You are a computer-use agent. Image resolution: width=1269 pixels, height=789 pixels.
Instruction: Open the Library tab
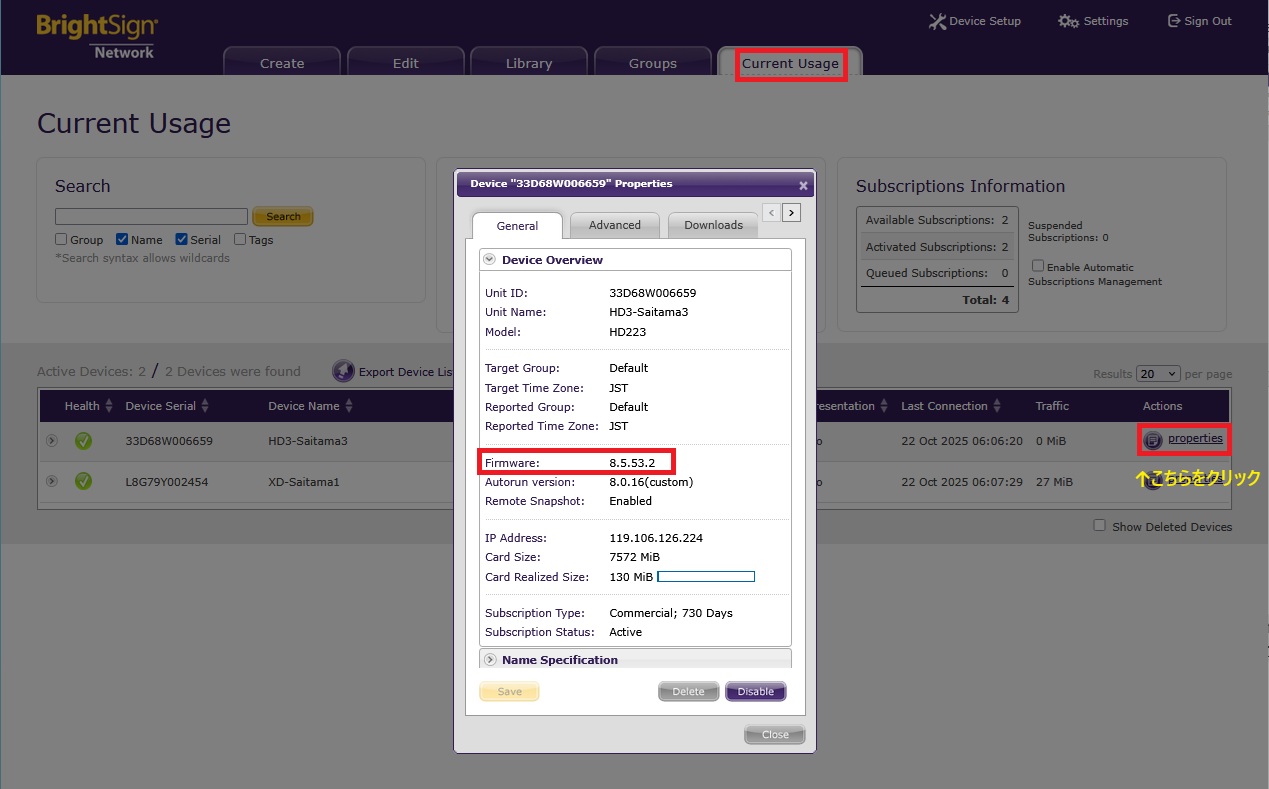click(x=529, y=63)
